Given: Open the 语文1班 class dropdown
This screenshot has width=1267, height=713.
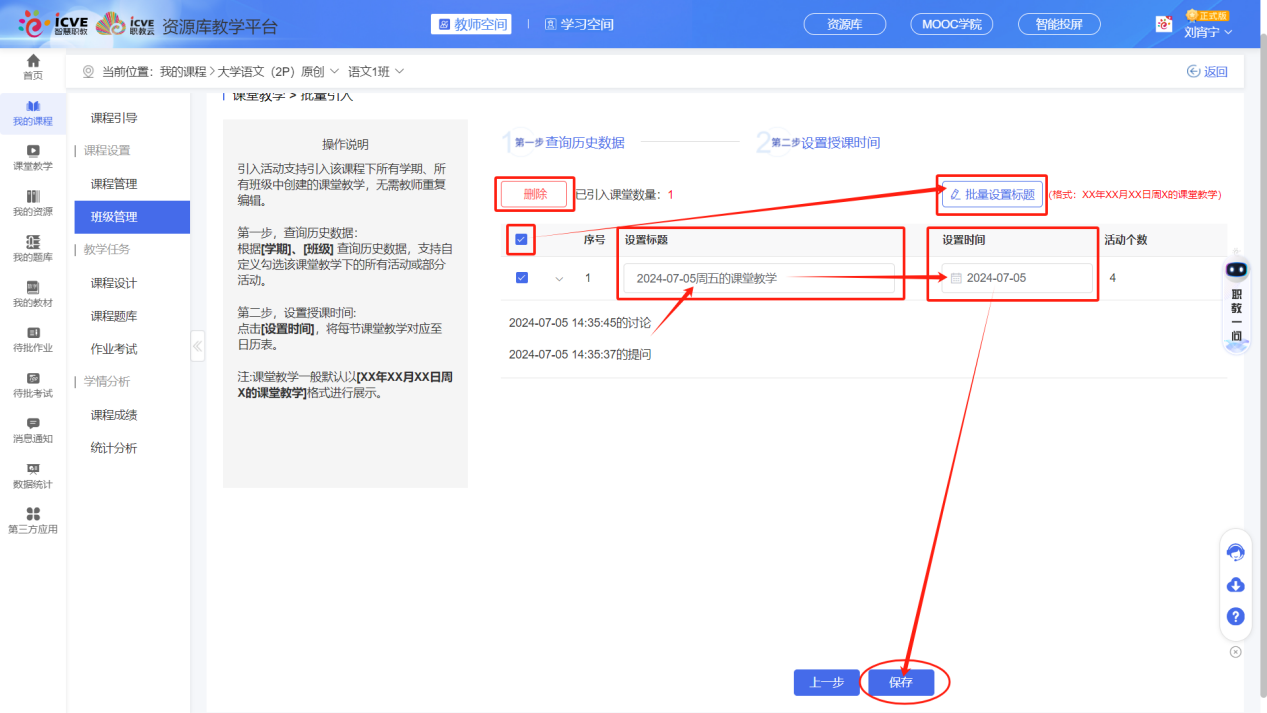Looking at the screenshot, I should 376,71.
